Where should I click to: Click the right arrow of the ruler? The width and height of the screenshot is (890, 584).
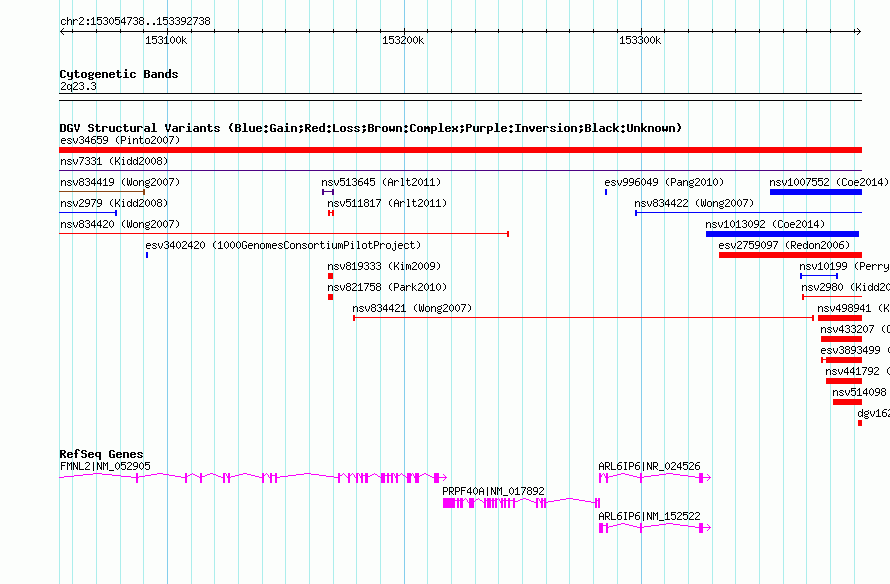[x=859, y=32]
